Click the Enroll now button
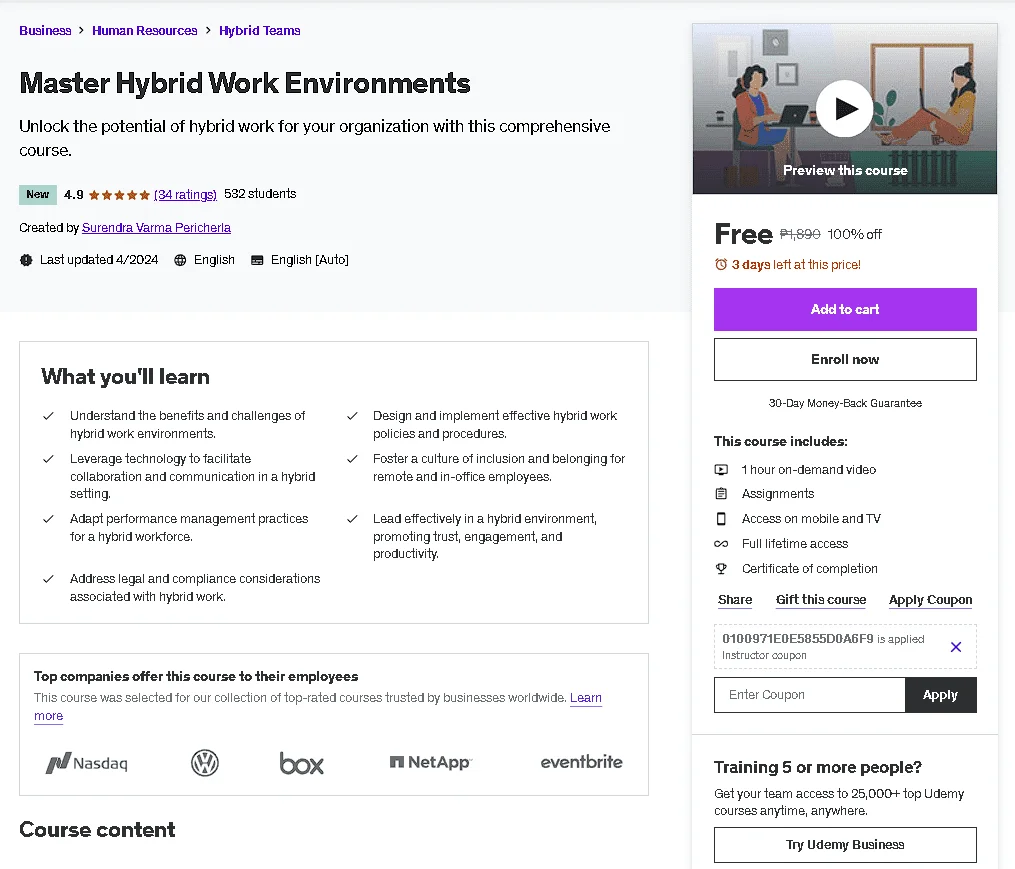Screen dimensions: 1015x869 [x=845, y=359]
